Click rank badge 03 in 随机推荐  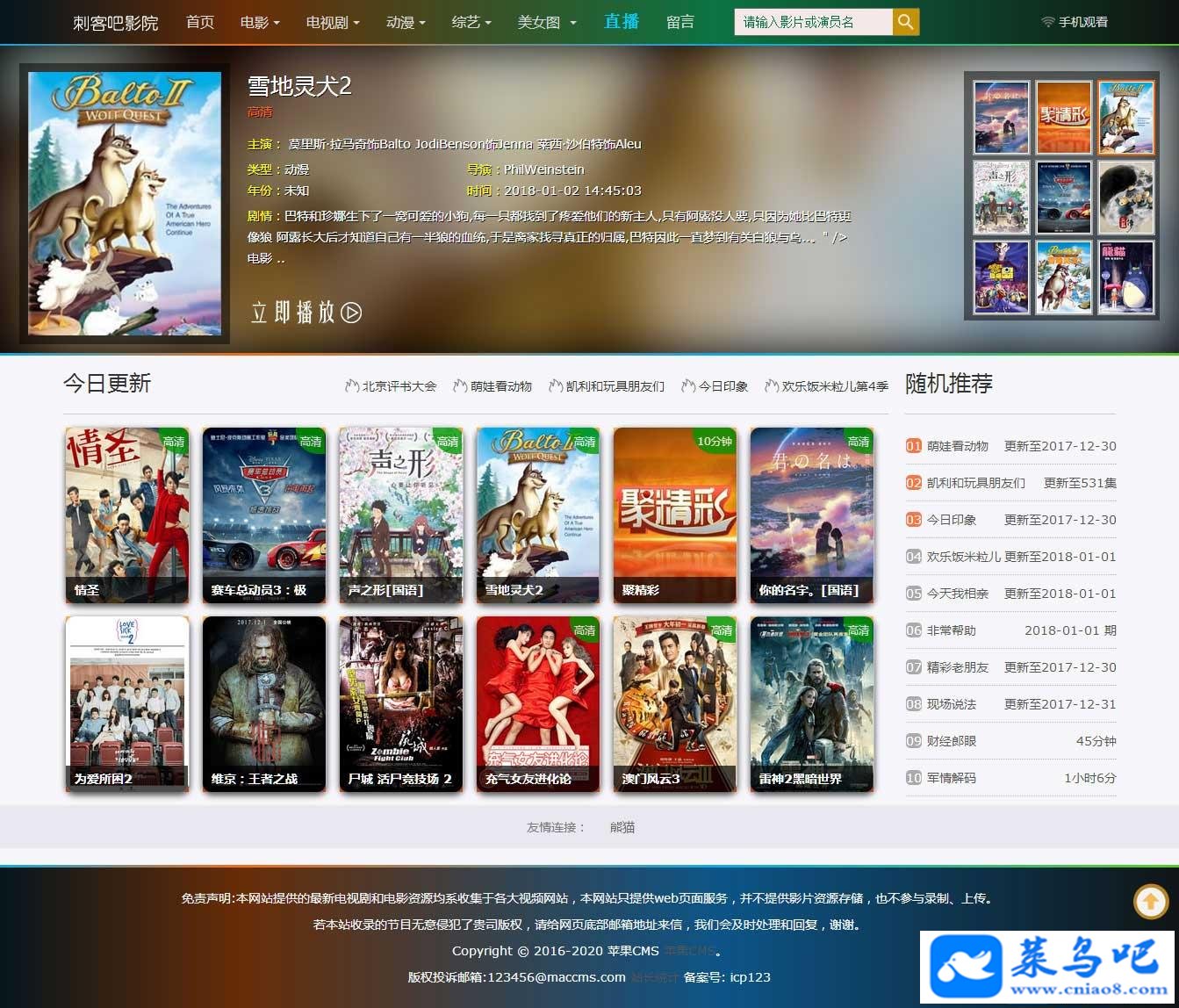(914, 520)
